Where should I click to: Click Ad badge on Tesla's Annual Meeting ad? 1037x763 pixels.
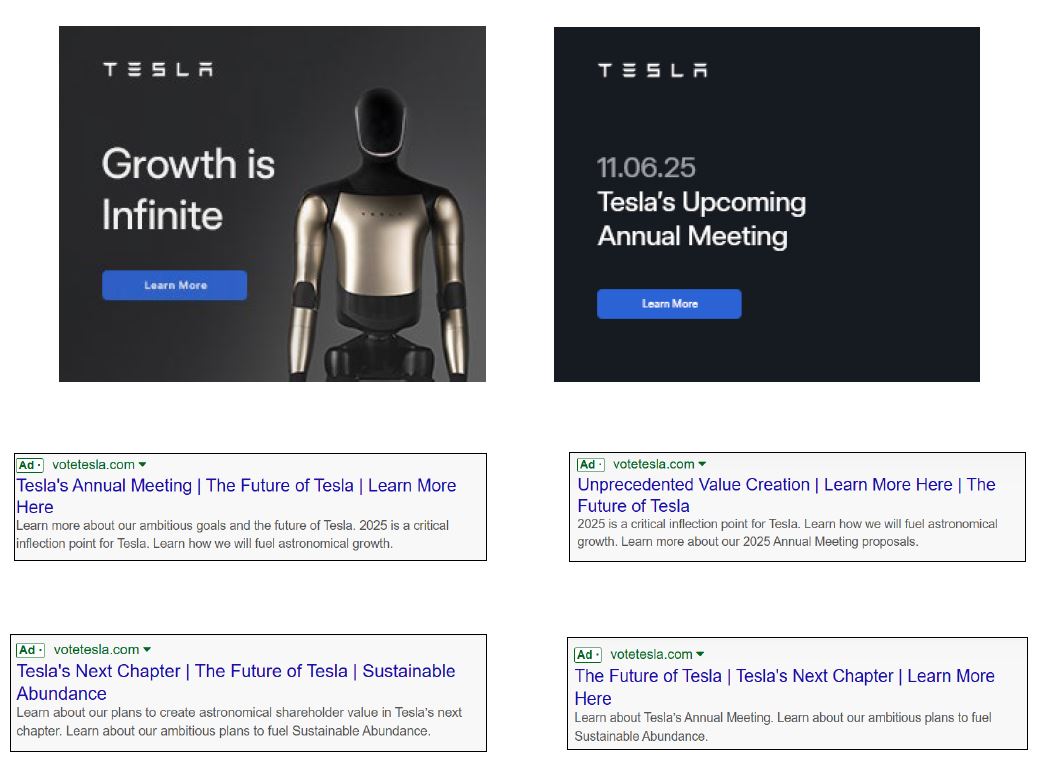30,465
